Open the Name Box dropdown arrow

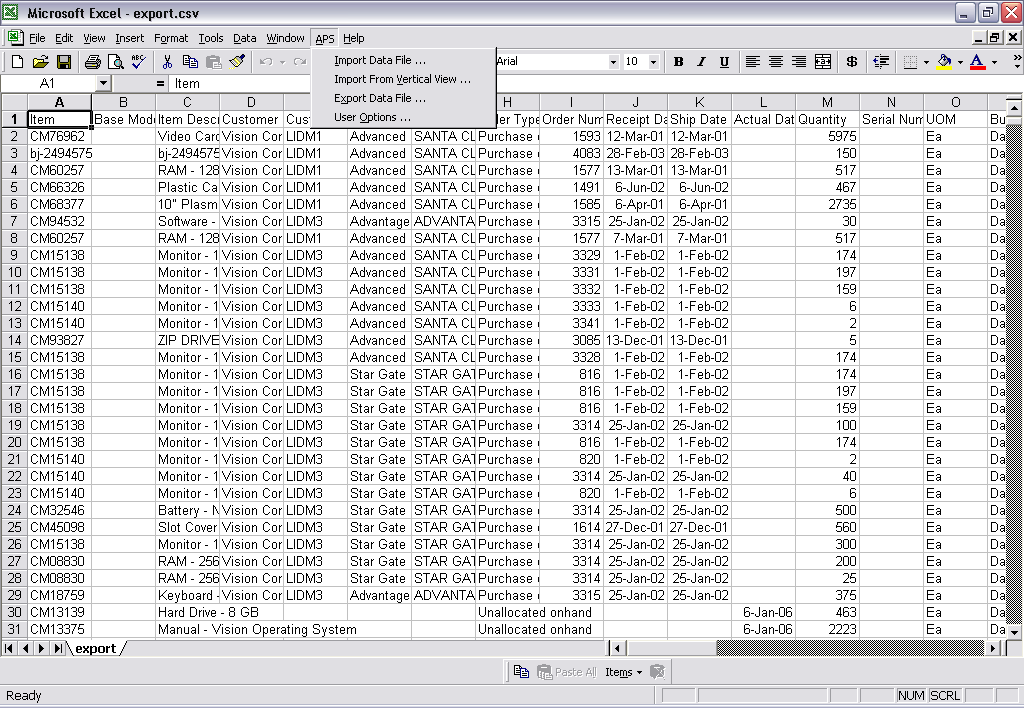click(103, 83)
